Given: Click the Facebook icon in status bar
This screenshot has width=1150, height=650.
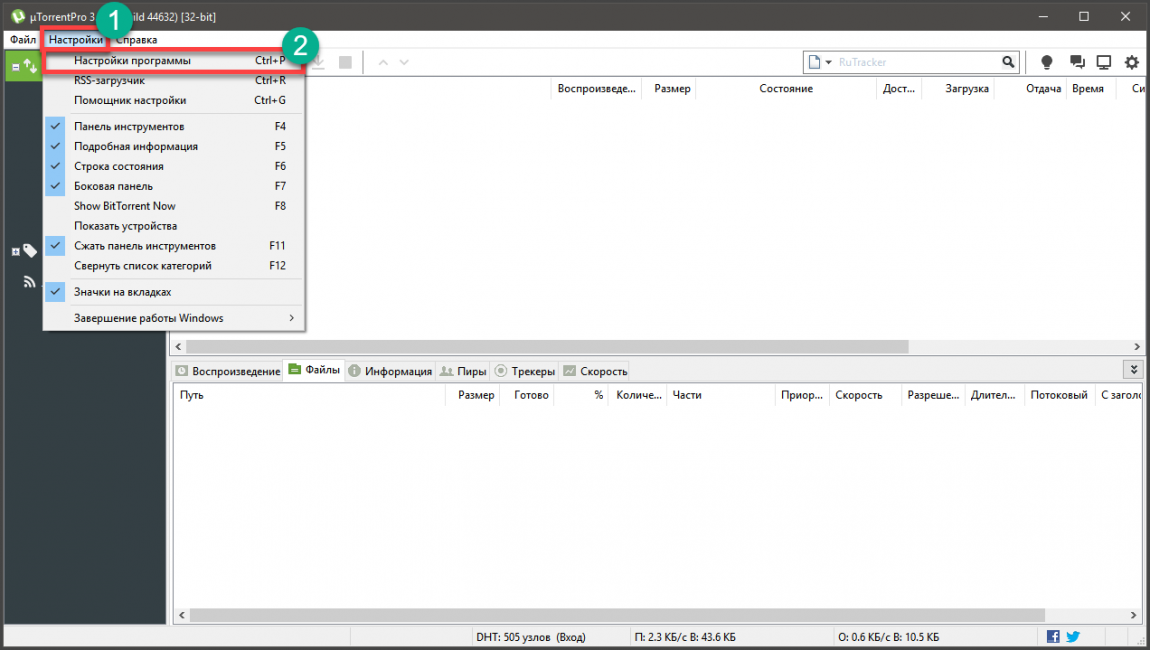Looking at the screenshot, I should pos(1053,637).
